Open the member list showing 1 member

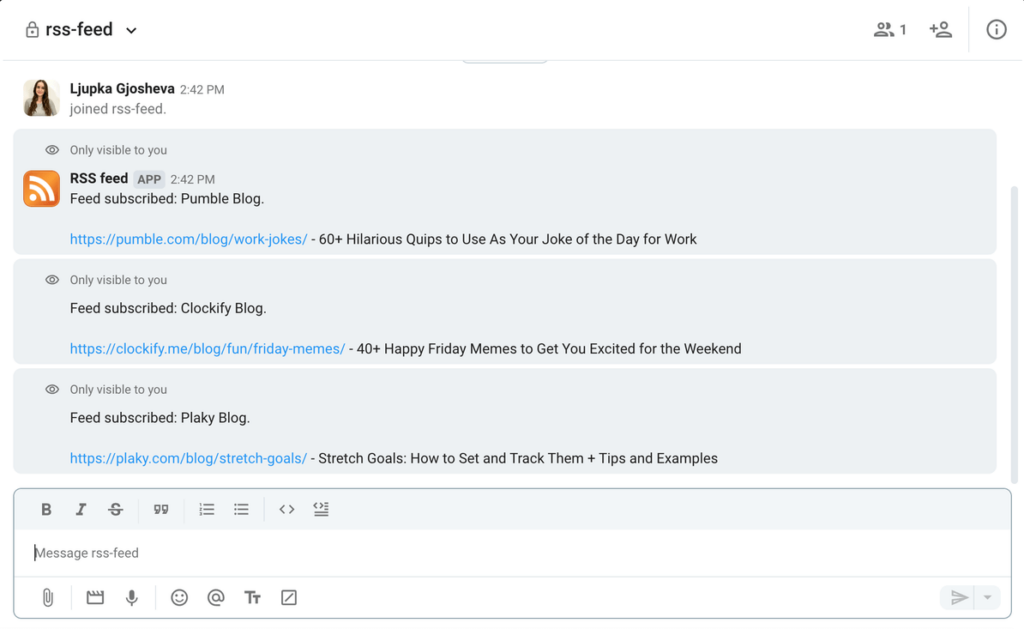[x=888, y=29]
